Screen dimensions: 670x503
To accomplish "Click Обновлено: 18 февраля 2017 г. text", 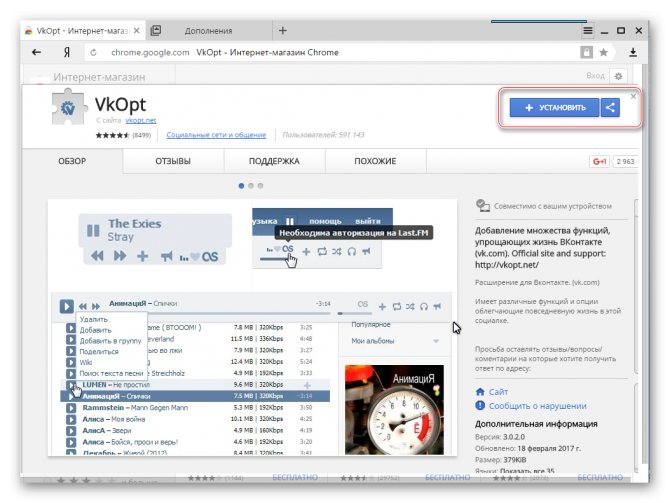I will click(528, 449).
